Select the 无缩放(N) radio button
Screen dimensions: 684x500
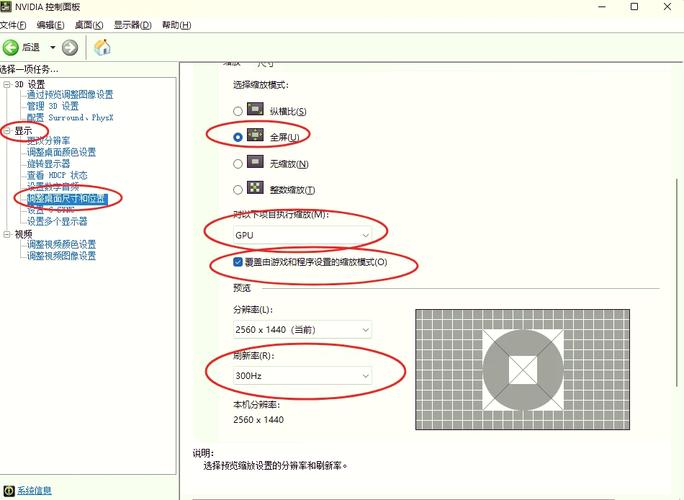tap(238, 164)
